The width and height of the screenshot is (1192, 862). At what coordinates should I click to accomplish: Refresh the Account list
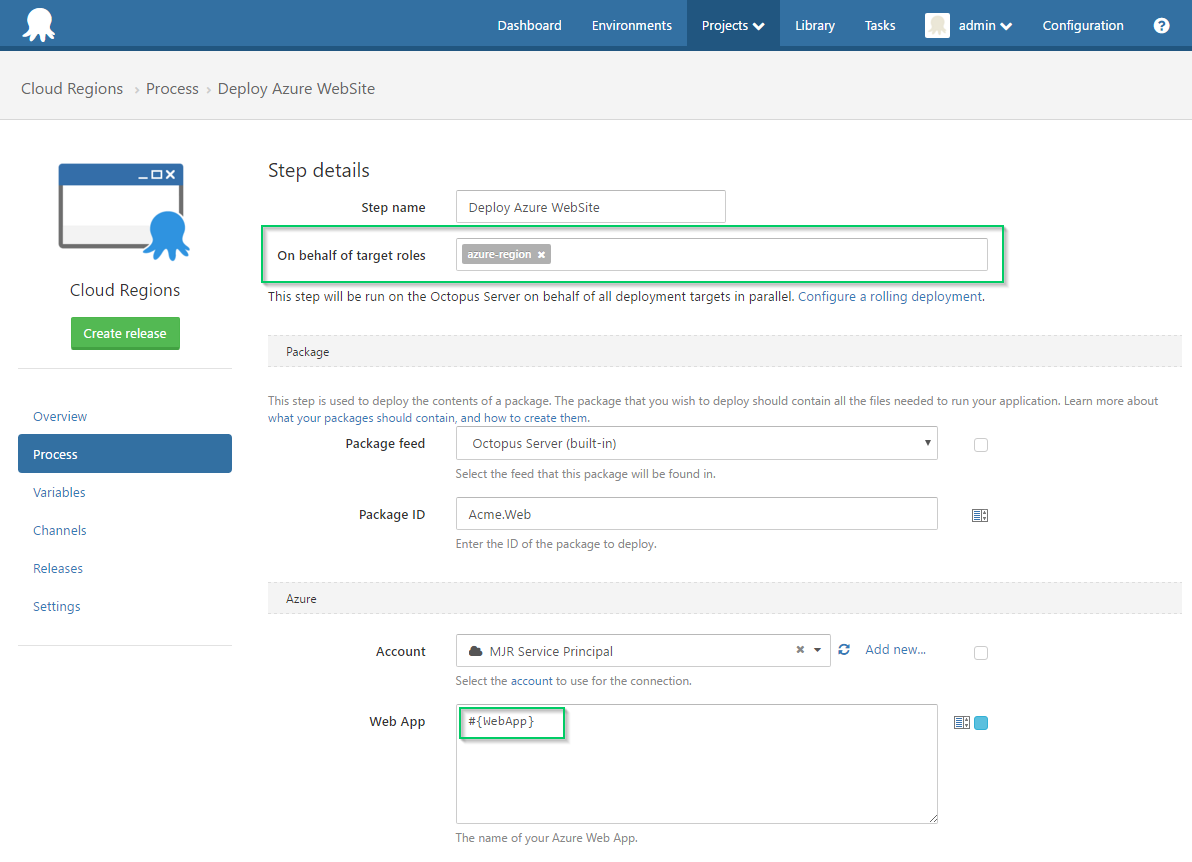(x=843, y=649)
